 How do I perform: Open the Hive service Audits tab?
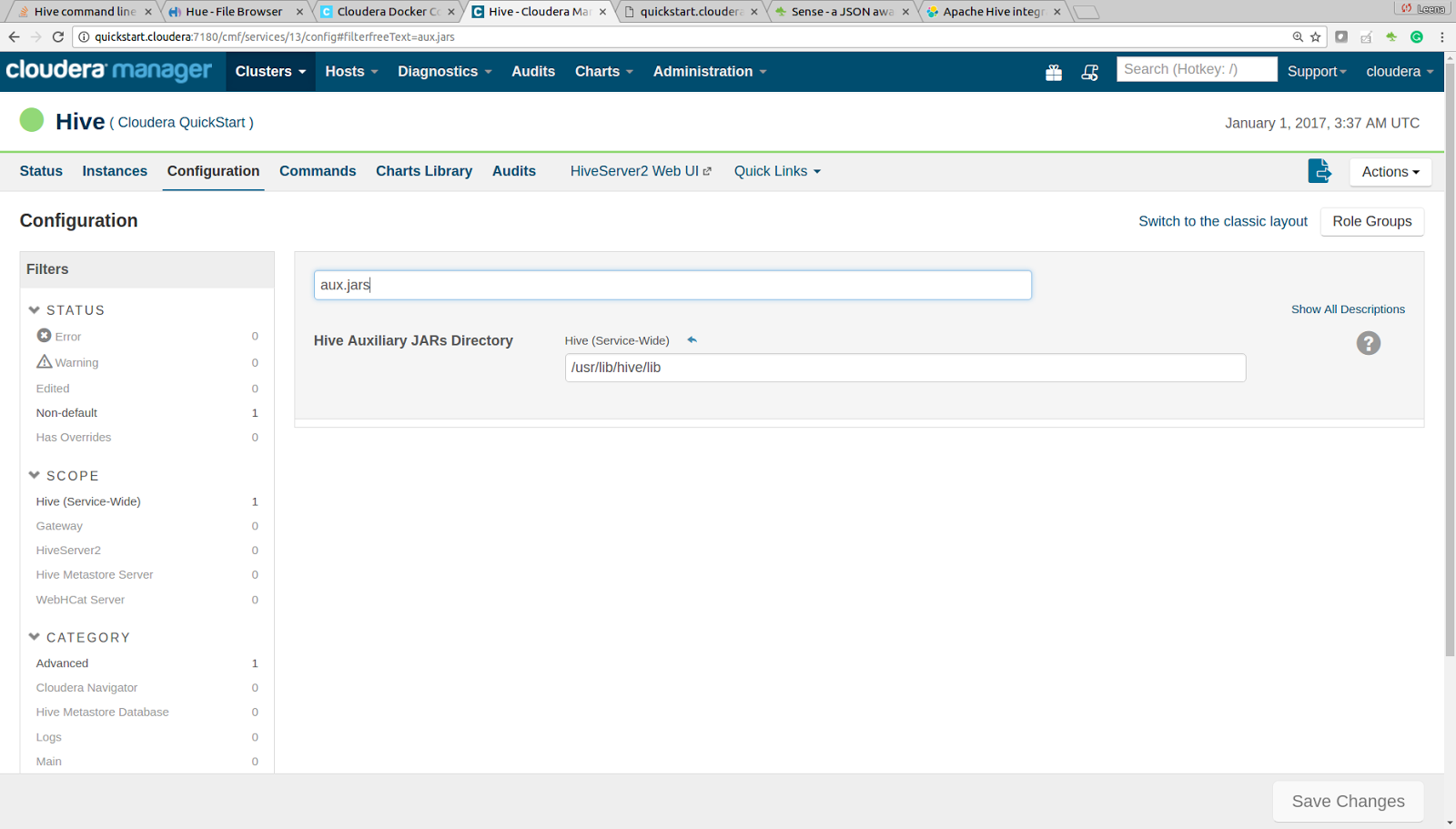(514, 171)
